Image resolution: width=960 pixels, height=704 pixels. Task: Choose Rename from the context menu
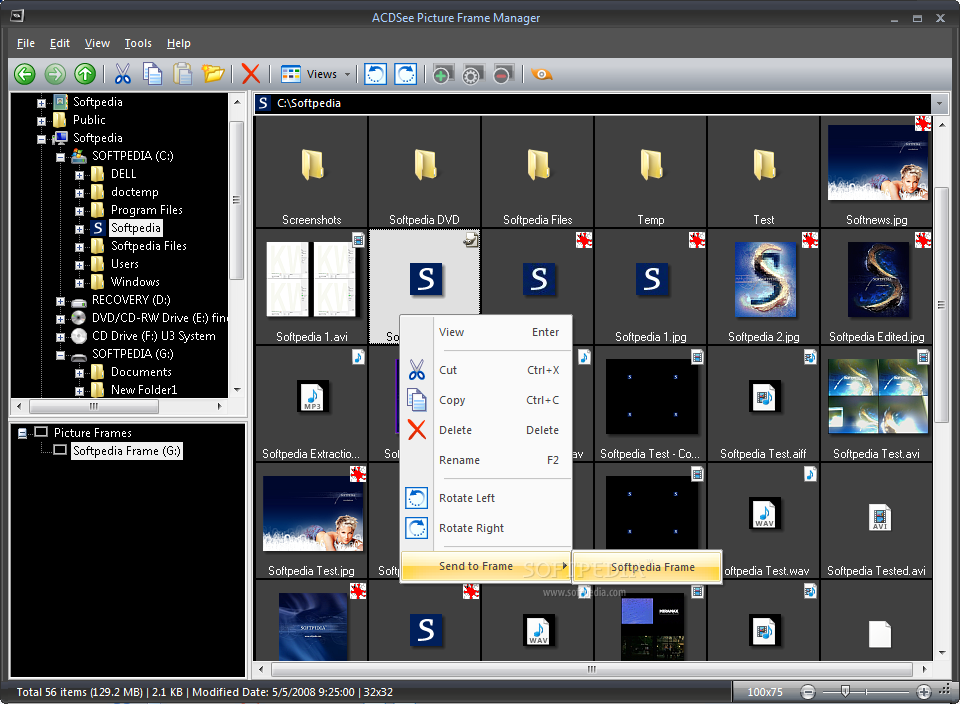coord(459,460)
